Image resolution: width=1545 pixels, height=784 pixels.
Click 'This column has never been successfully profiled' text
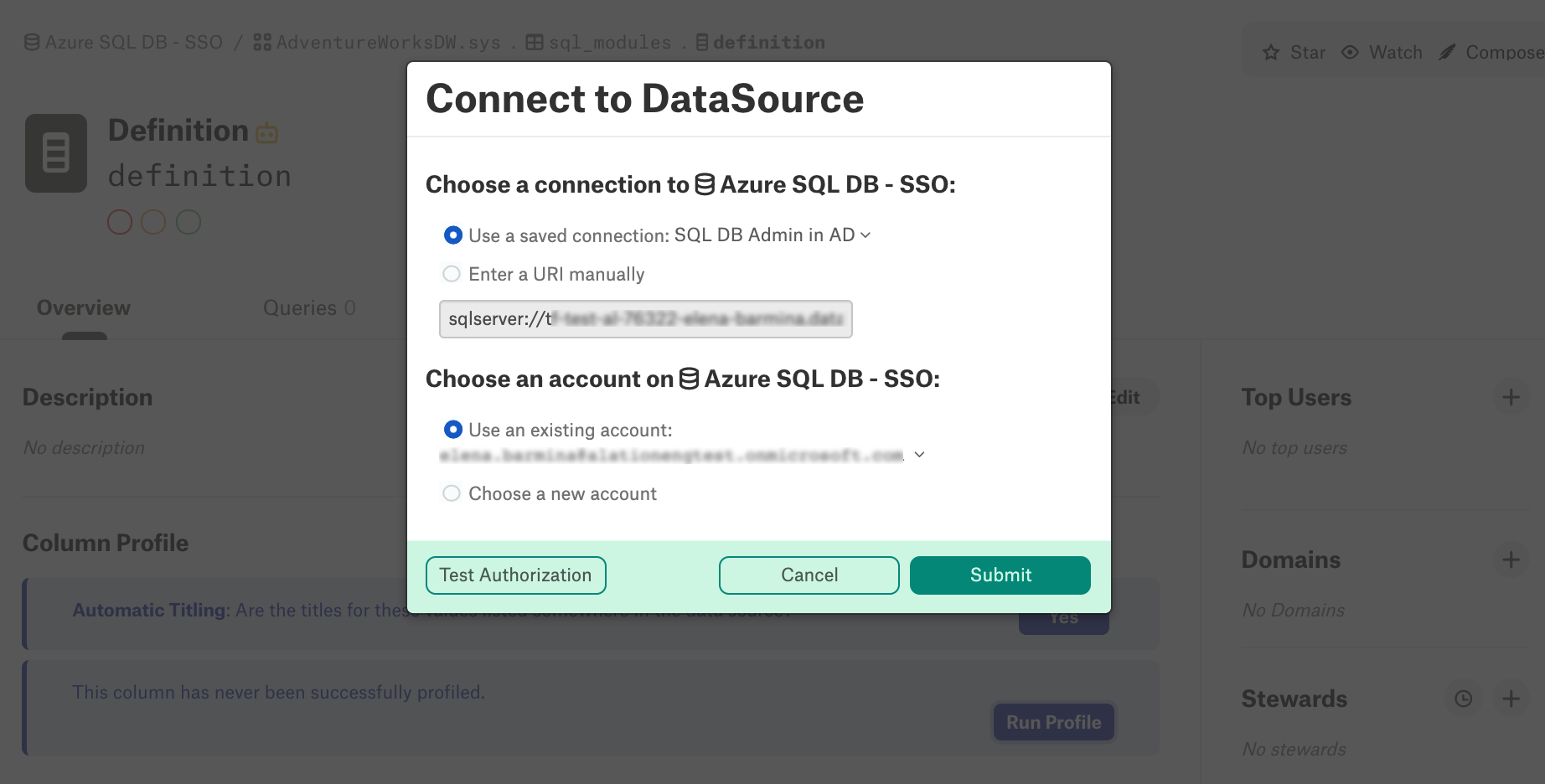[278, 693]
